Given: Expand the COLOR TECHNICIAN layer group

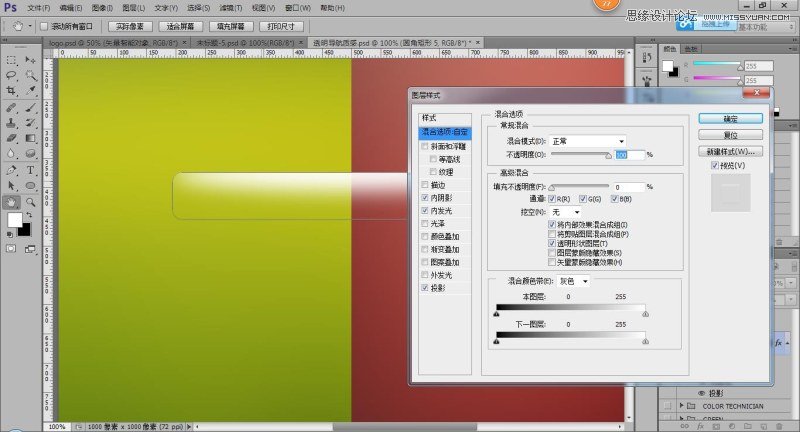Looking at the screenshot, I should point(682,405).
